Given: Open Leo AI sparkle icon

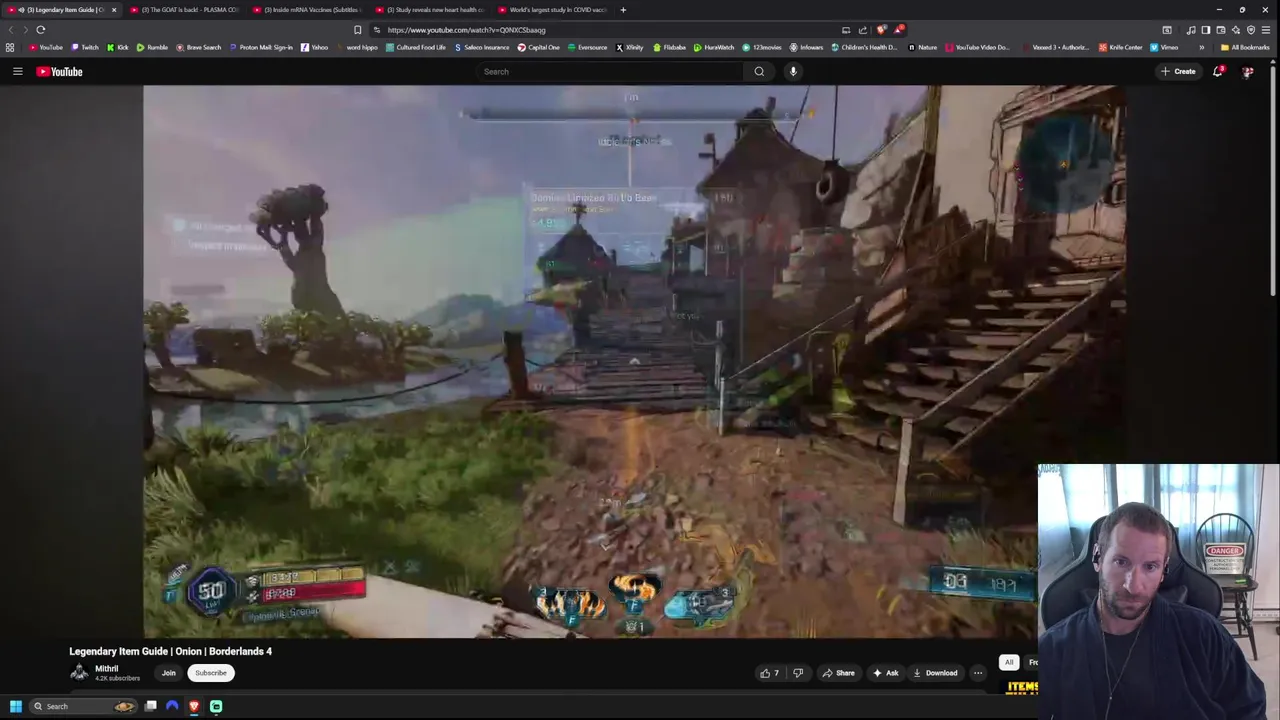Looking at the screenshot, I should click(x=1236, y=30).
